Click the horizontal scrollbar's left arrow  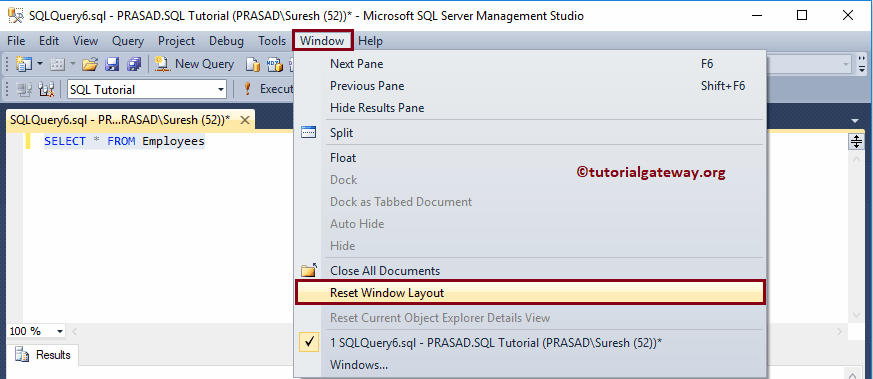[74, 332]
